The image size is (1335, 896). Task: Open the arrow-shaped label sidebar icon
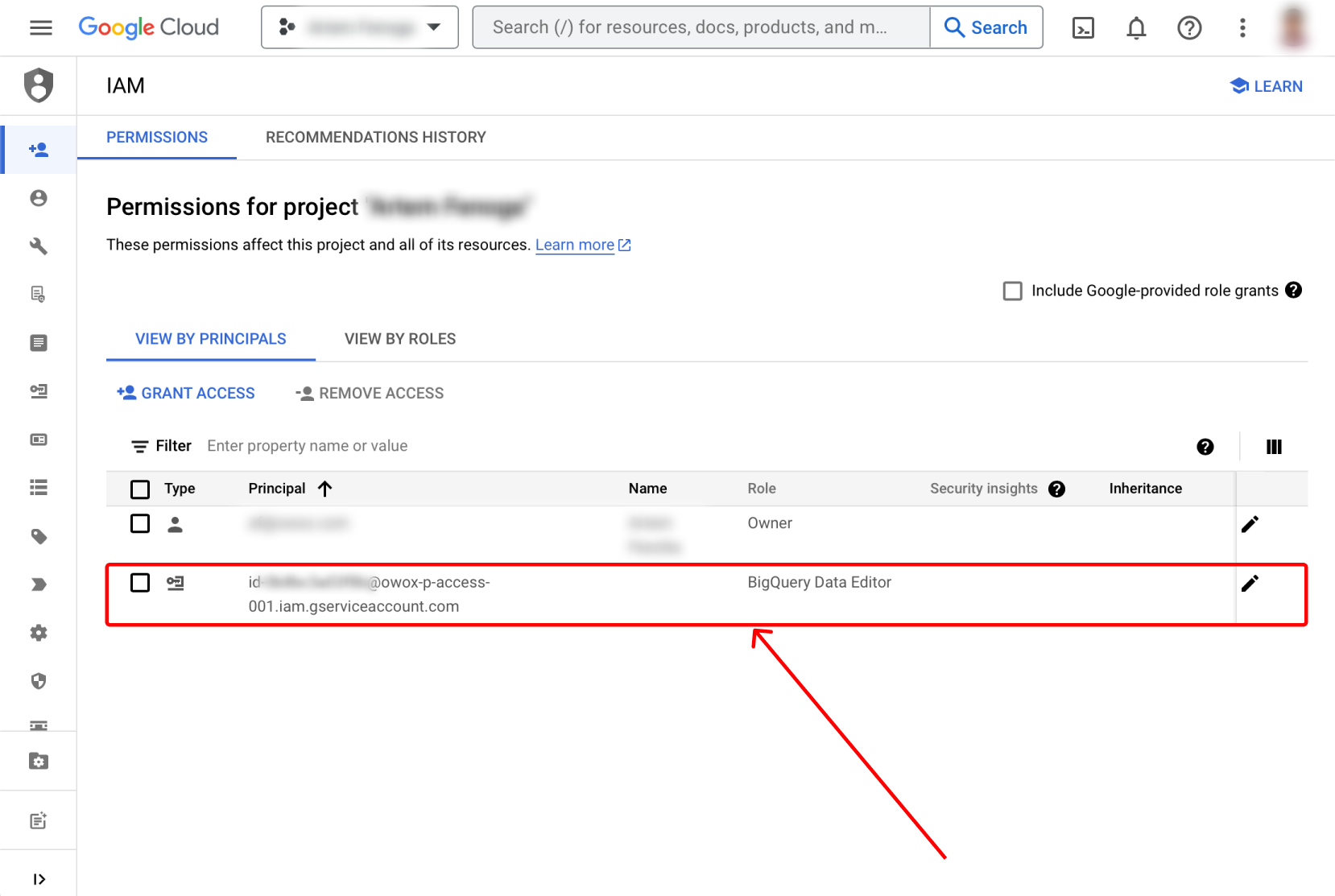point(39,584)
